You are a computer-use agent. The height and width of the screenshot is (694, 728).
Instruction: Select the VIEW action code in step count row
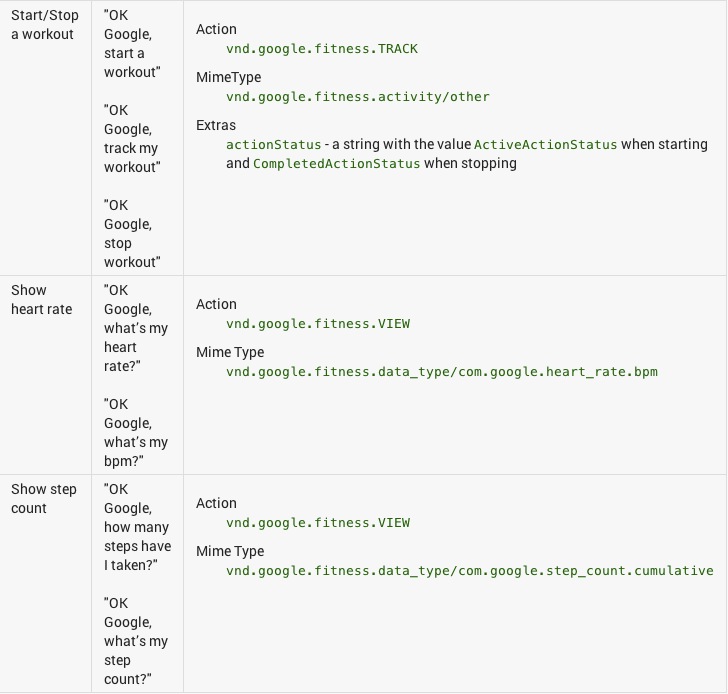point(318,523)
